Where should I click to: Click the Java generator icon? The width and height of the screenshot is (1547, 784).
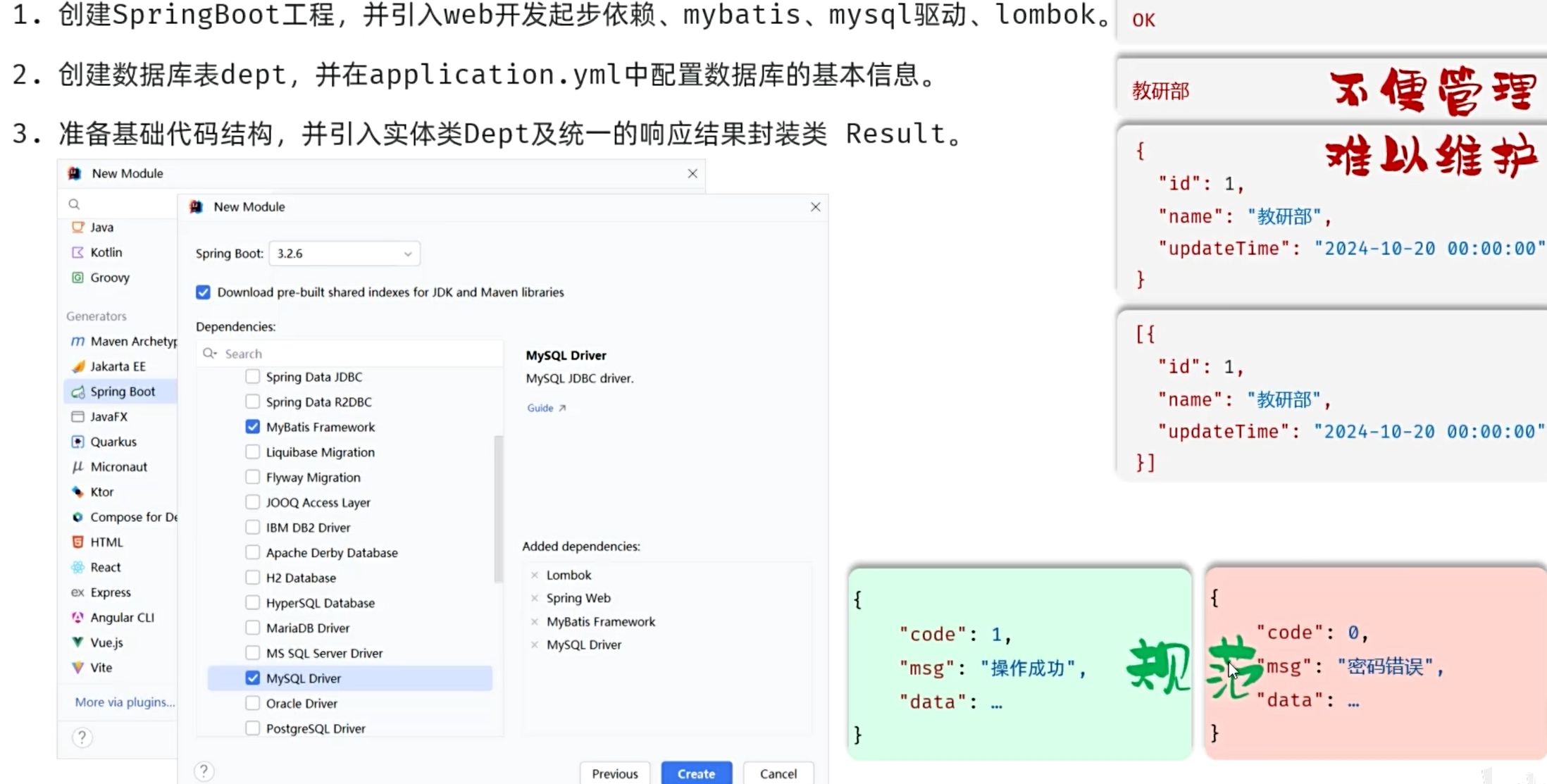(x=77, y=227)
